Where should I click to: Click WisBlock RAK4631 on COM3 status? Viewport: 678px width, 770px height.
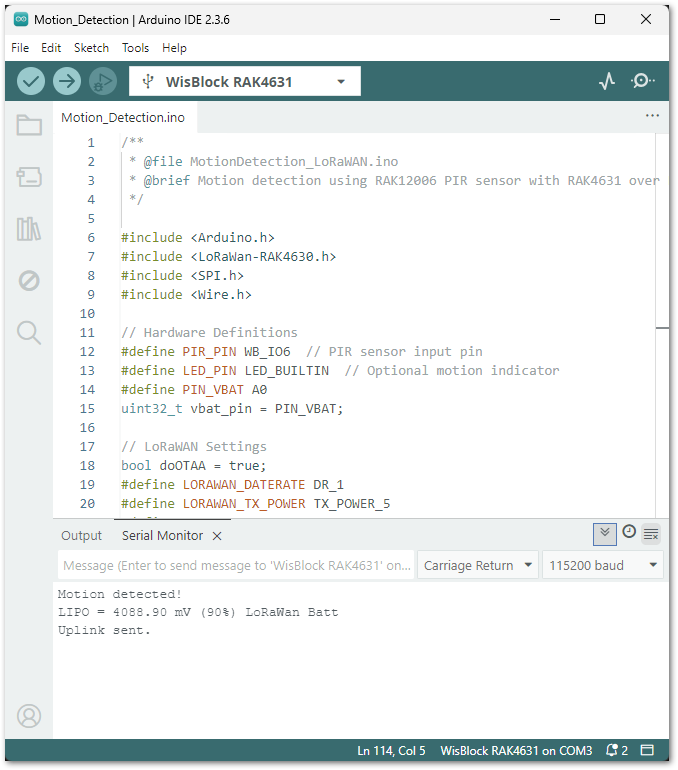(x=516, y=751)
